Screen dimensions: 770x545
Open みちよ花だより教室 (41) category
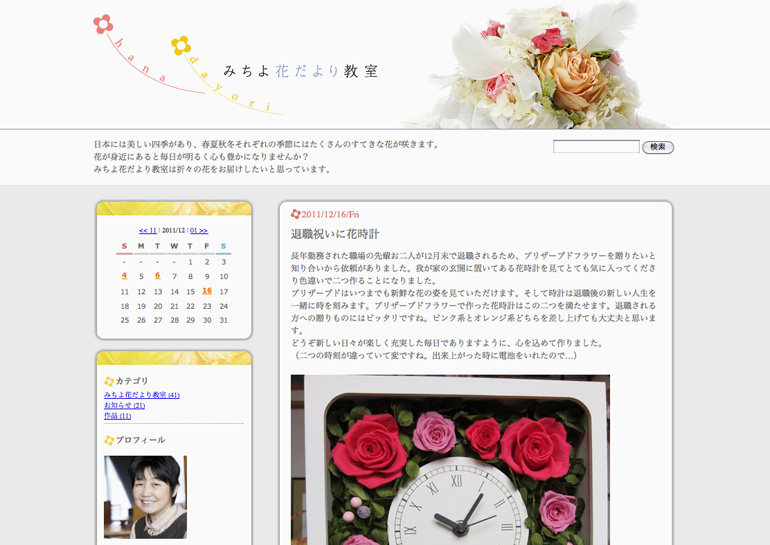coord(141,395)
